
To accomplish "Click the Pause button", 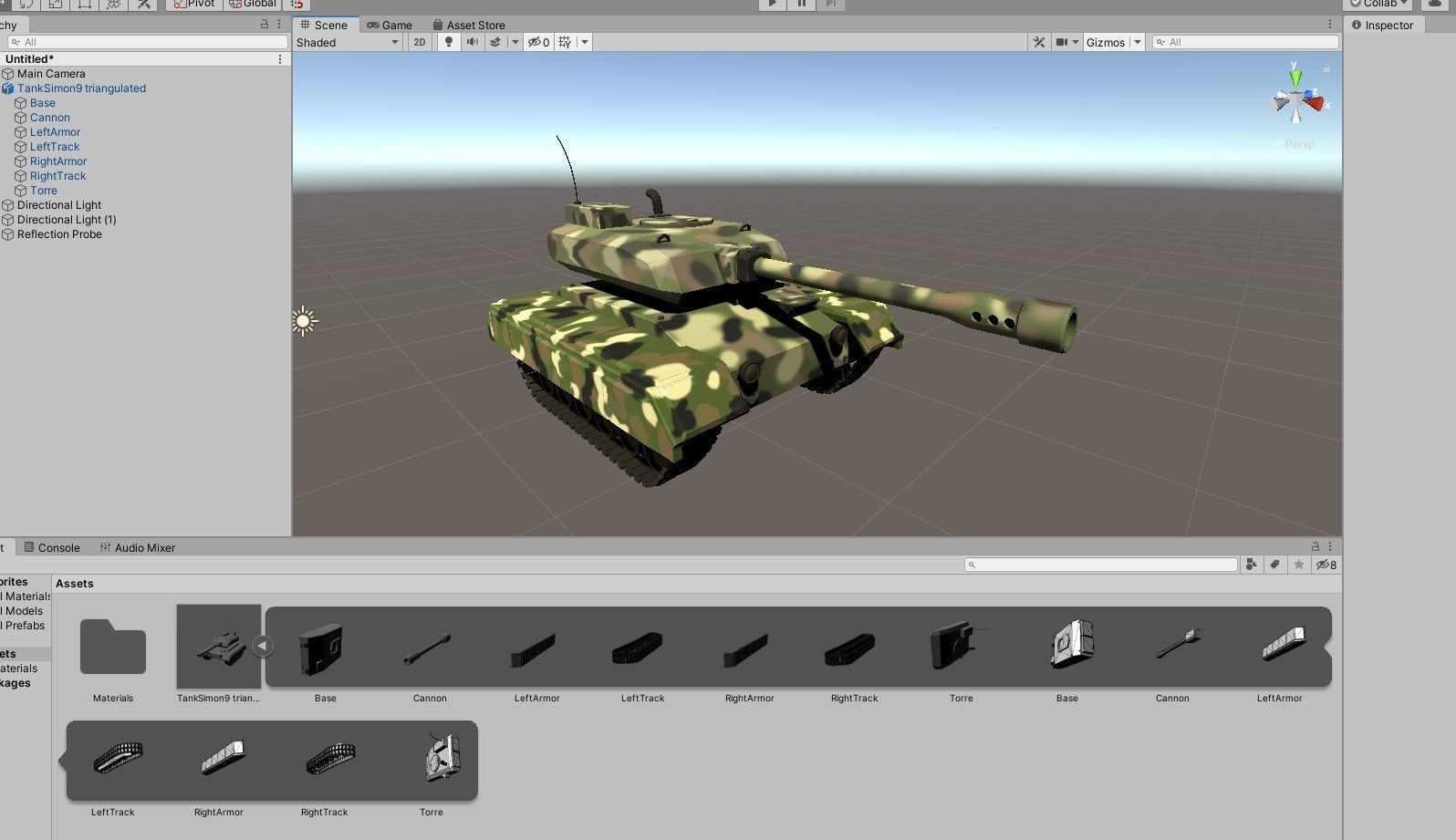I will tap(802, 4).
